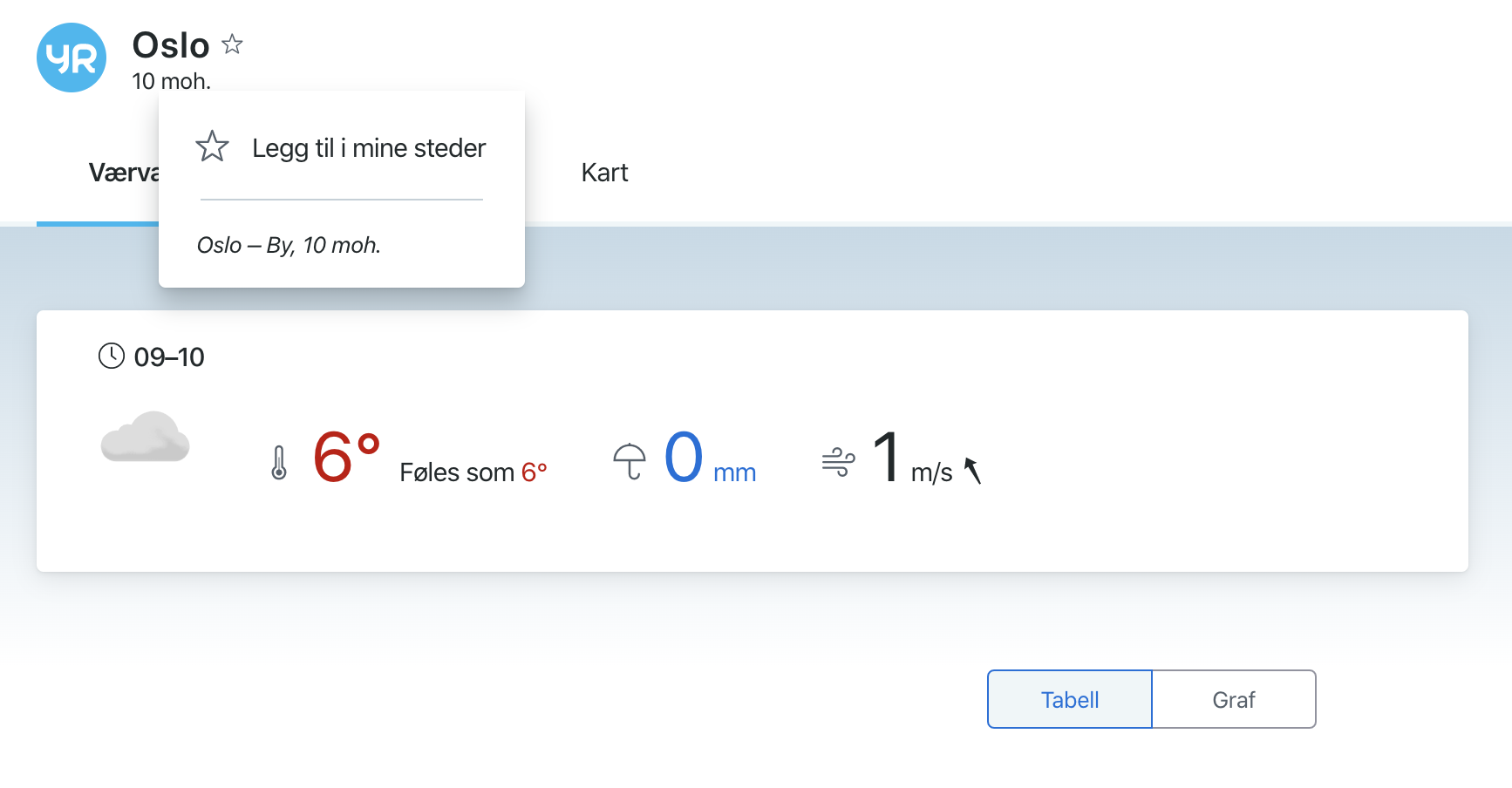Image resolution: width=1512 pixels, height=788 pixels.
Task: Click the 1 m/s wind speed value
Action: click(x=912, y=459)
